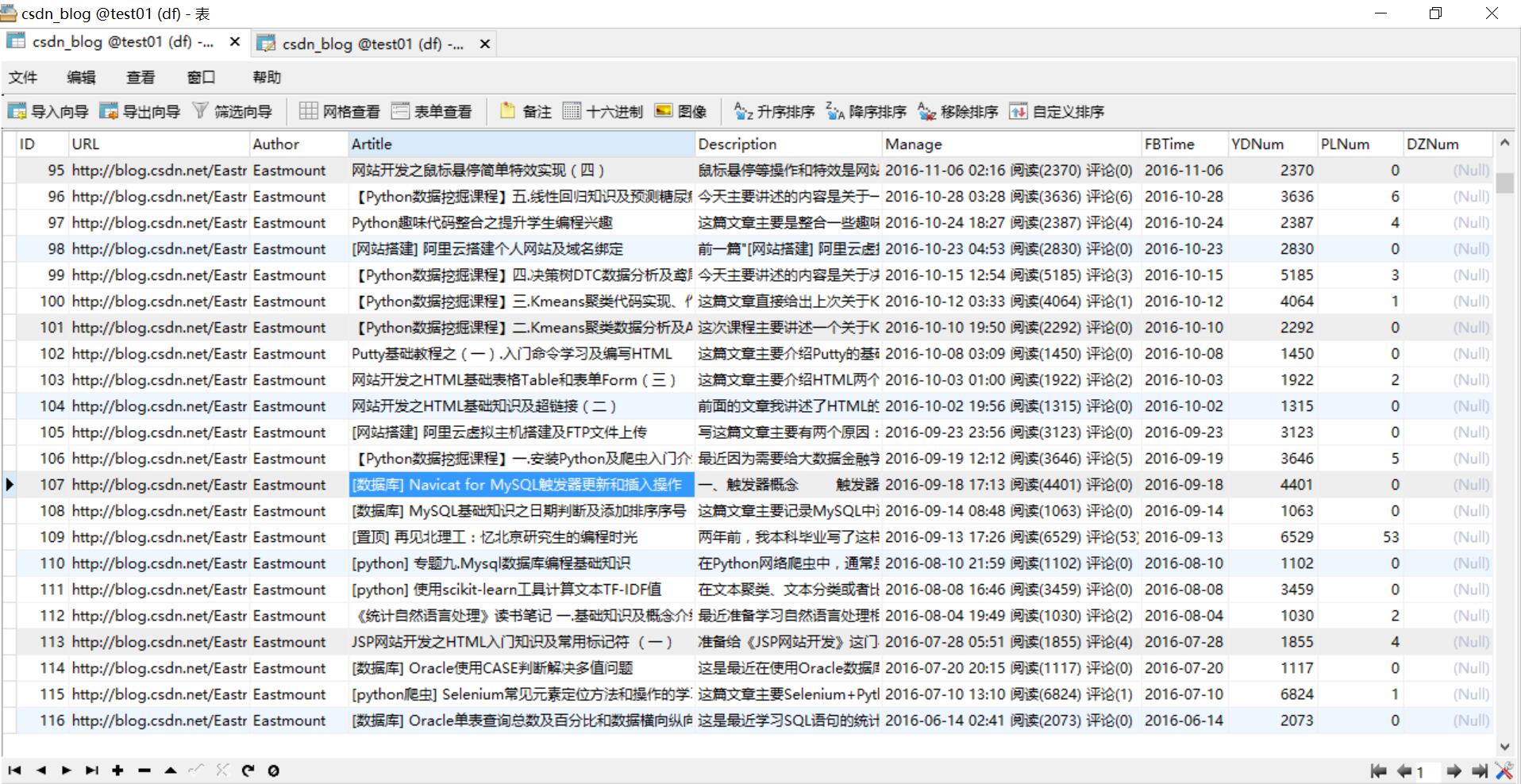Open Custom Sort (自定义排序)
The height and width of the screenshot is (784, 1521).
1057,111
